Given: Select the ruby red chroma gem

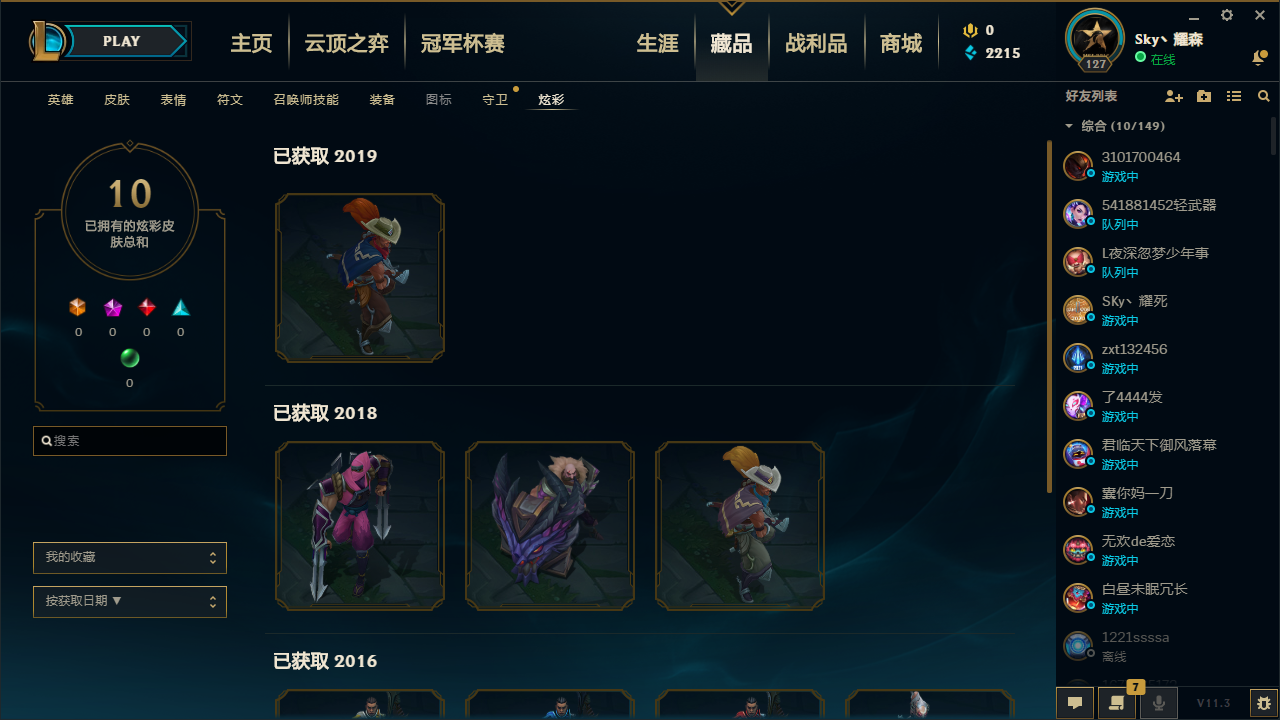Looking at the screenshot, I should click(147, 308).
